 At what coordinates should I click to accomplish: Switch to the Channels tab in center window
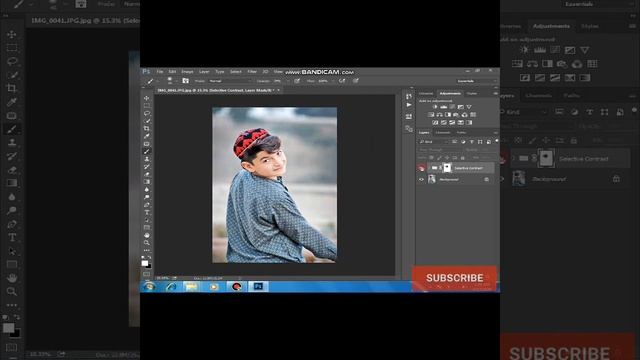442,133
